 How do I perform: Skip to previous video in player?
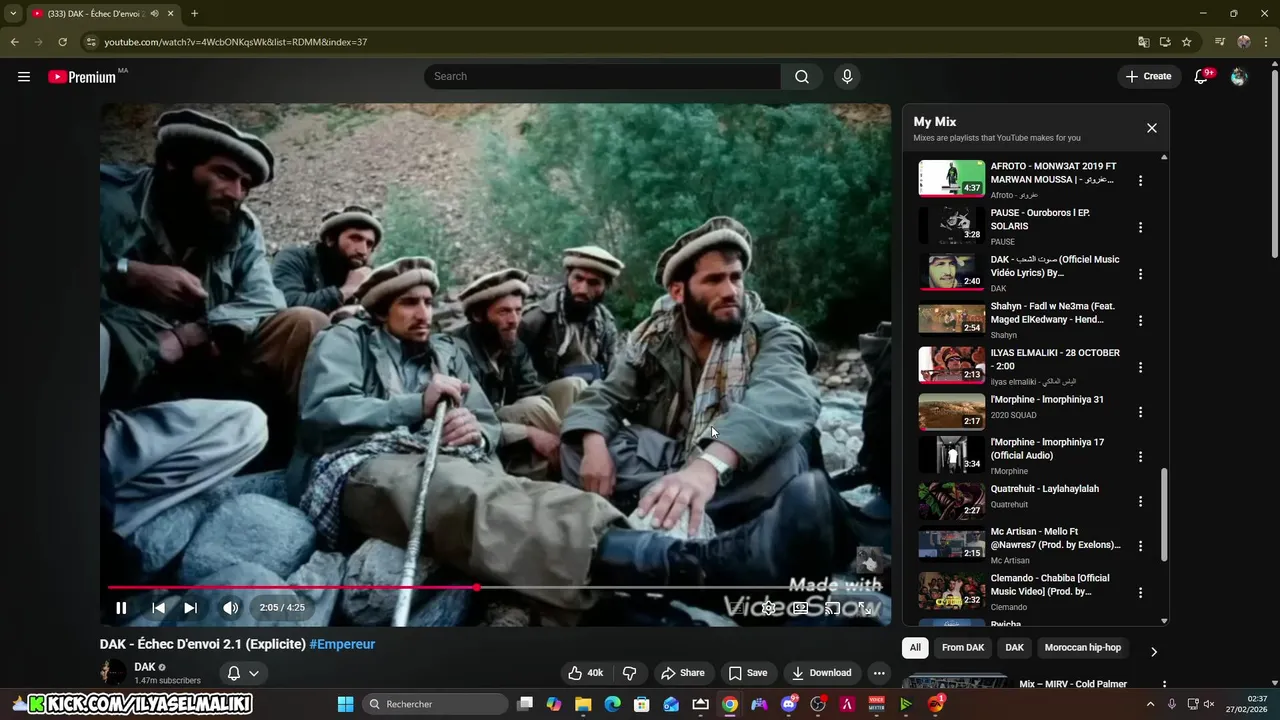158,608
